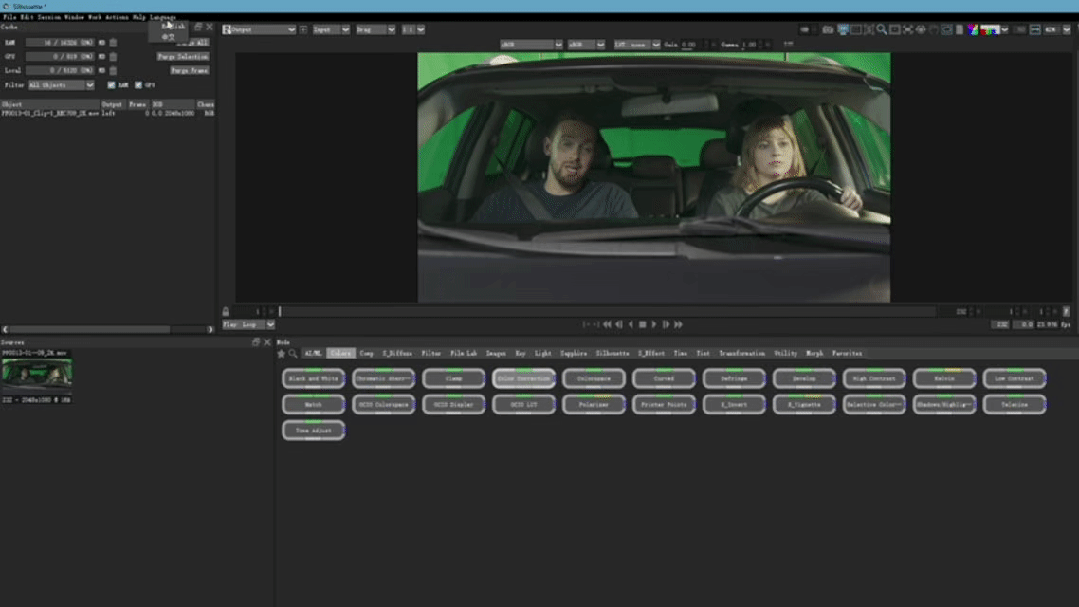Click the Purge Frame button
1079x607 pixels.
point(189,70)
